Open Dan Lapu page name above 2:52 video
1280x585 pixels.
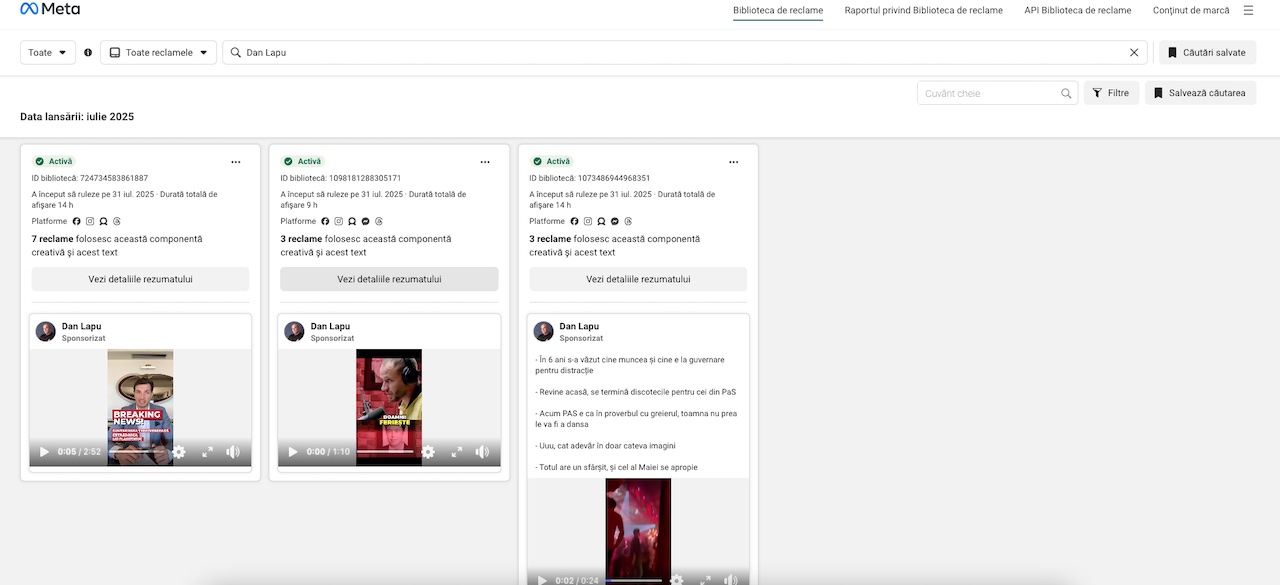(81, 326)
